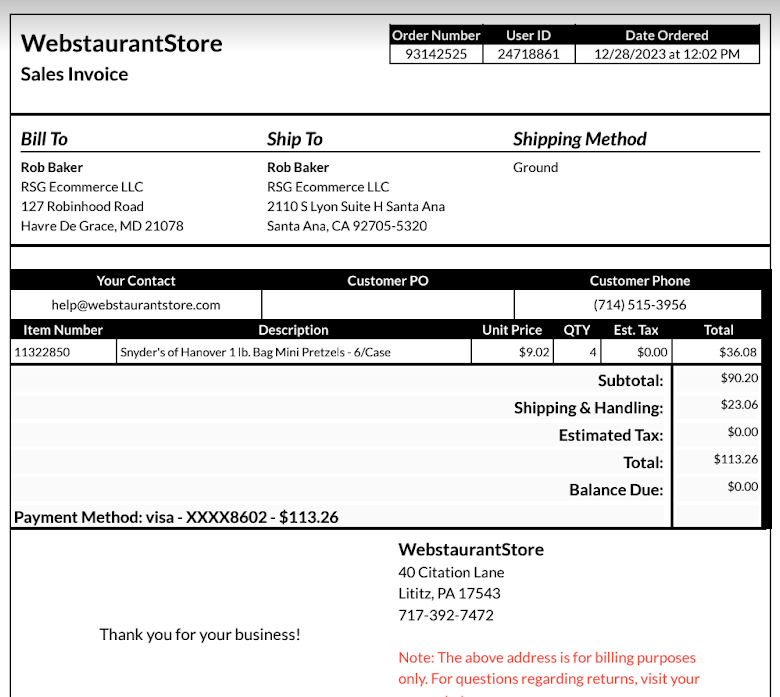The height and width of the screenshot is (697, 780).
Task: Click the Est. Tax column header
Action: pyautogui.click(x=636, y=330)
